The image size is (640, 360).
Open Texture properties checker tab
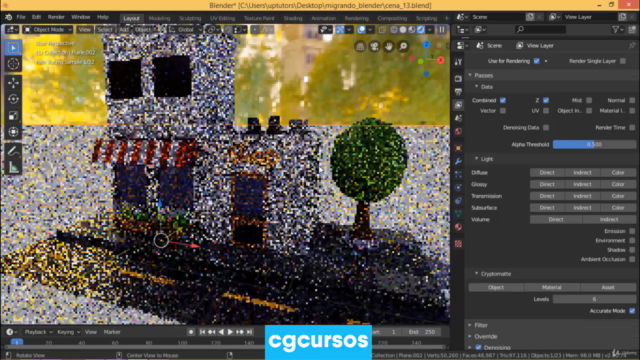click(458, 244)
